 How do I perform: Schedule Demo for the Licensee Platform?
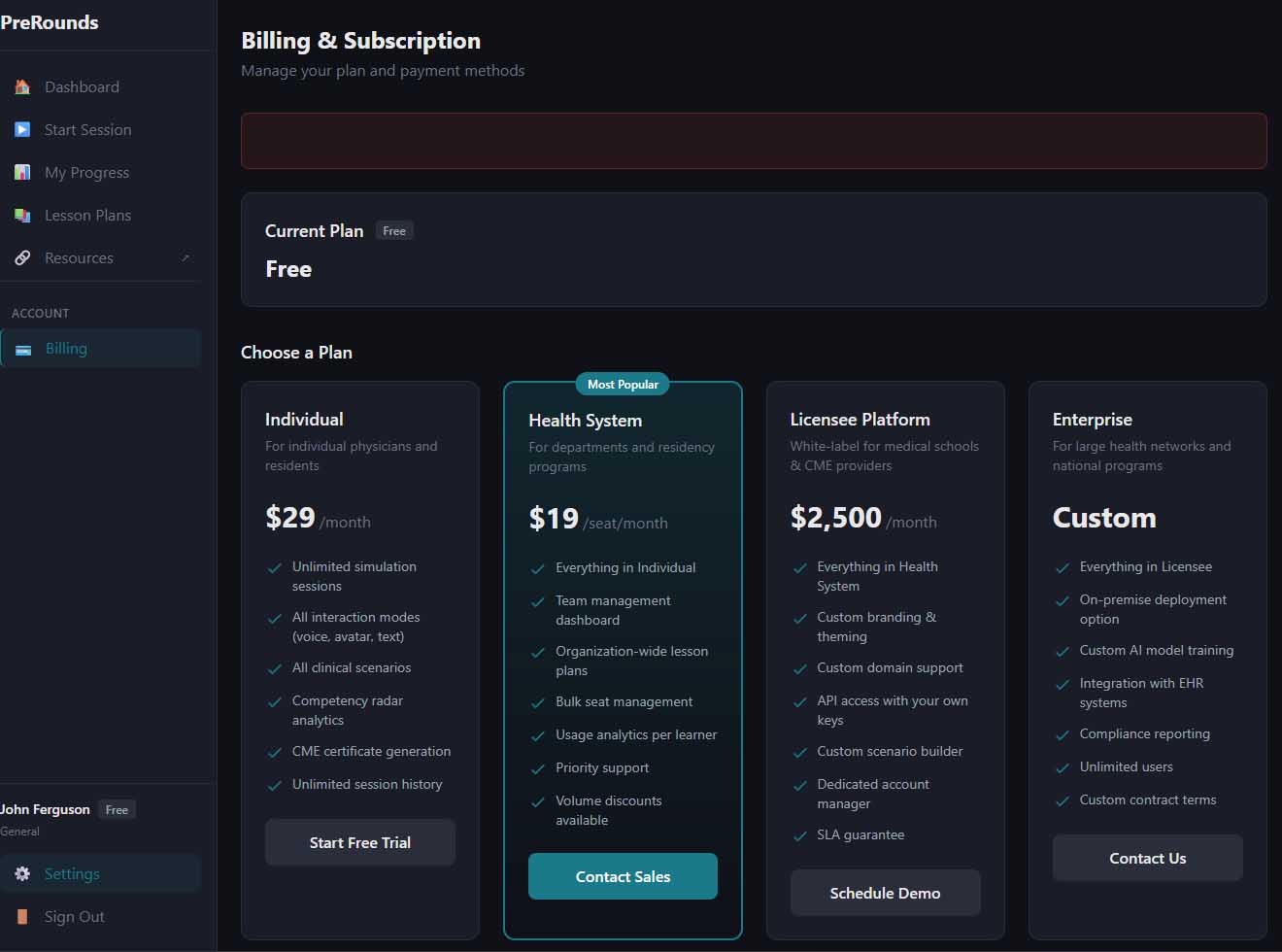(885, 893)
